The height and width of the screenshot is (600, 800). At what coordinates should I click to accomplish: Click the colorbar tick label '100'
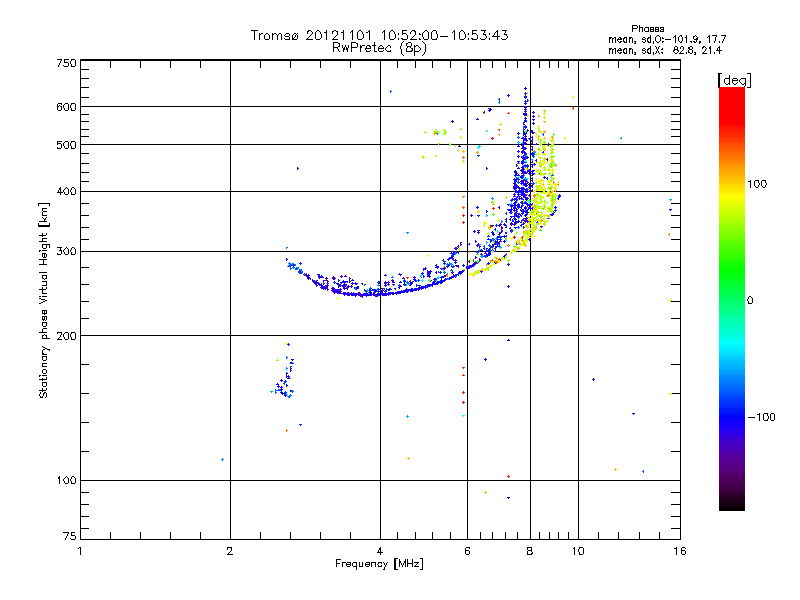[x=757, y=184]
